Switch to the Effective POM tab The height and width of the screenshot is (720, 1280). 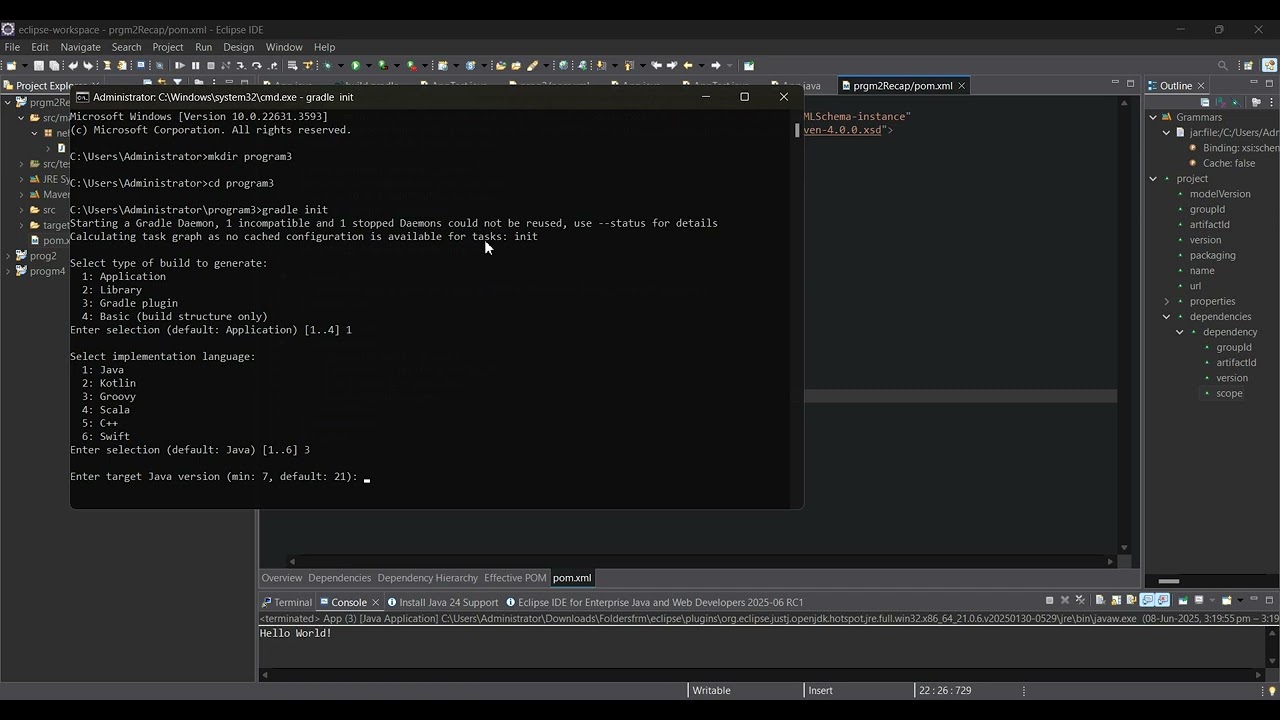point(515,578)
